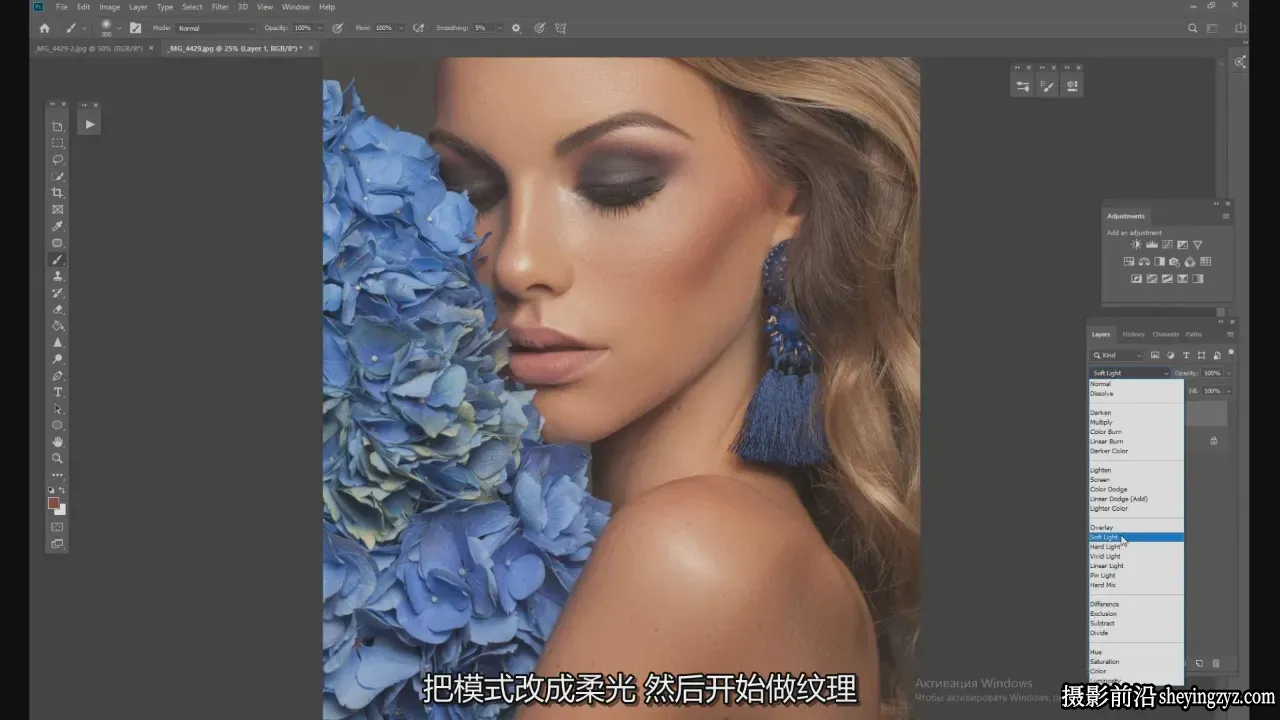Choose Screen blend mode from list

pyautogui.click(x=1136, y=480)
